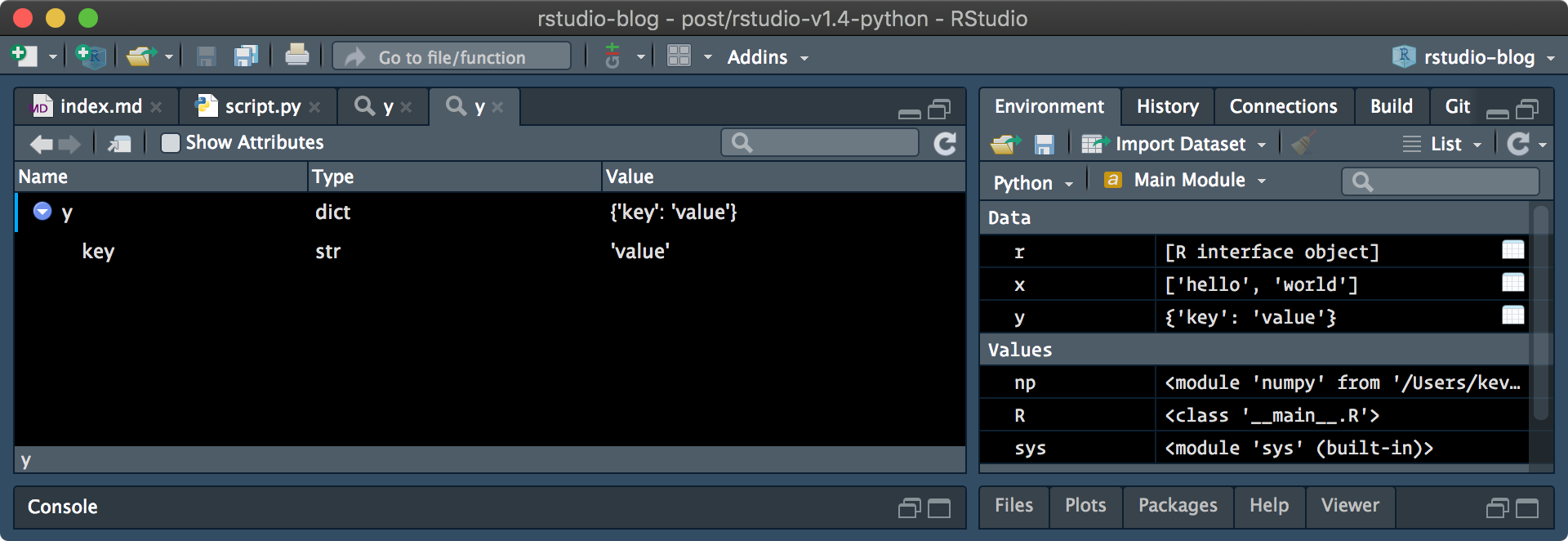Refresh the object viewer with refresh icon

[945, 144]
